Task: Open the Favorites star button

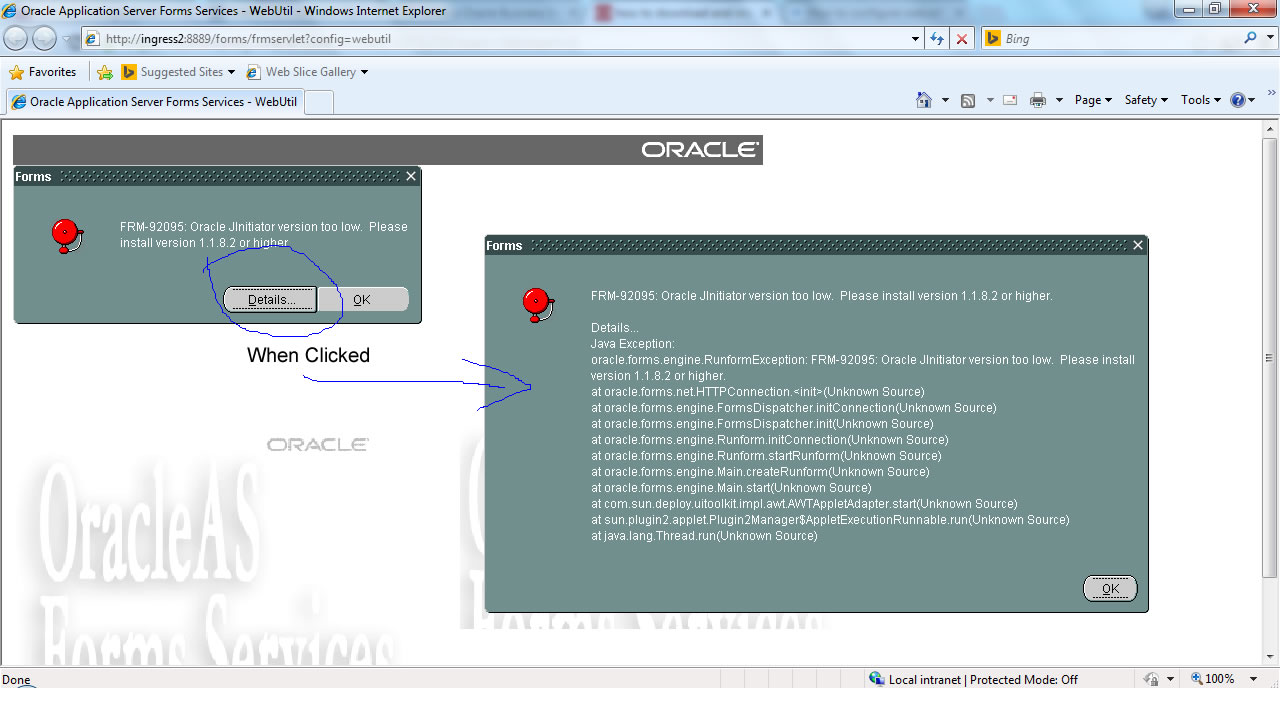Action: pos(43,72)
